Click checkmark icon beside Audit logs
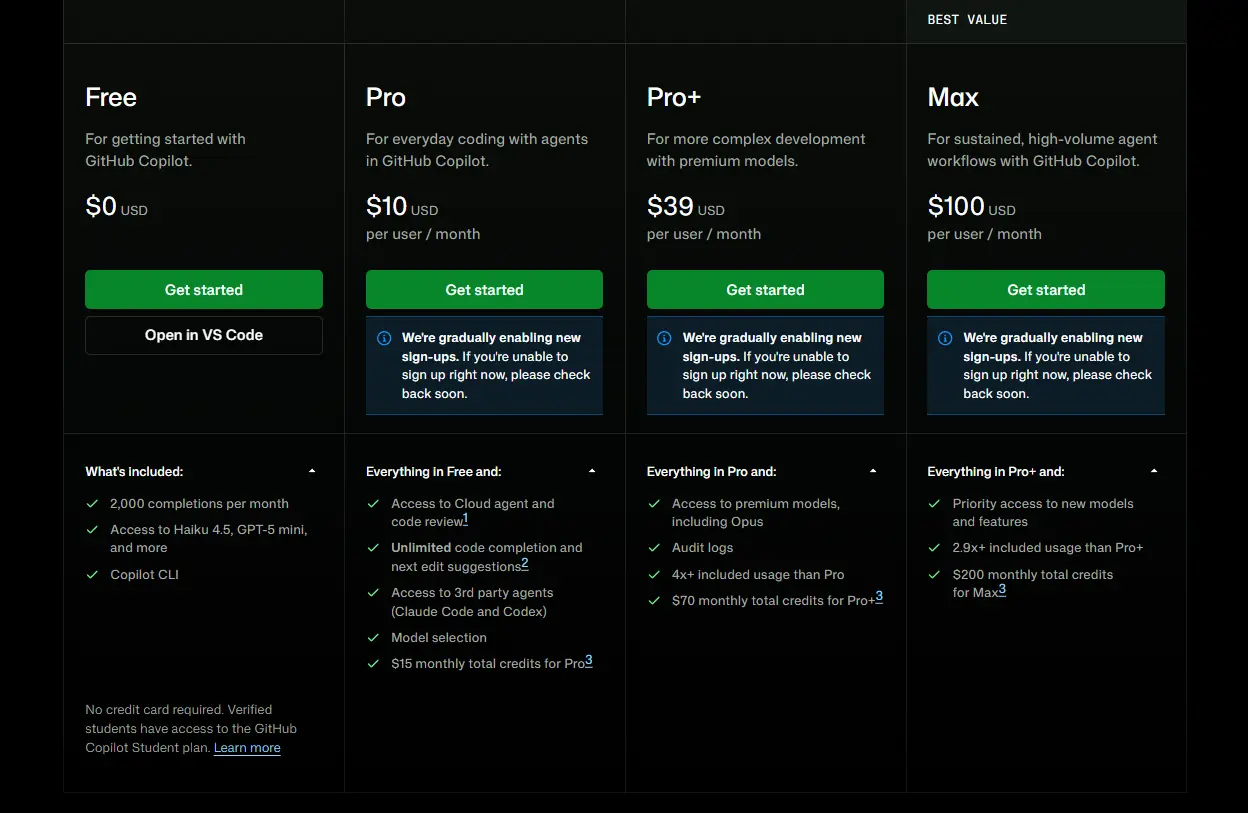This screenshot has height=813, width=1248. point(654,548)
